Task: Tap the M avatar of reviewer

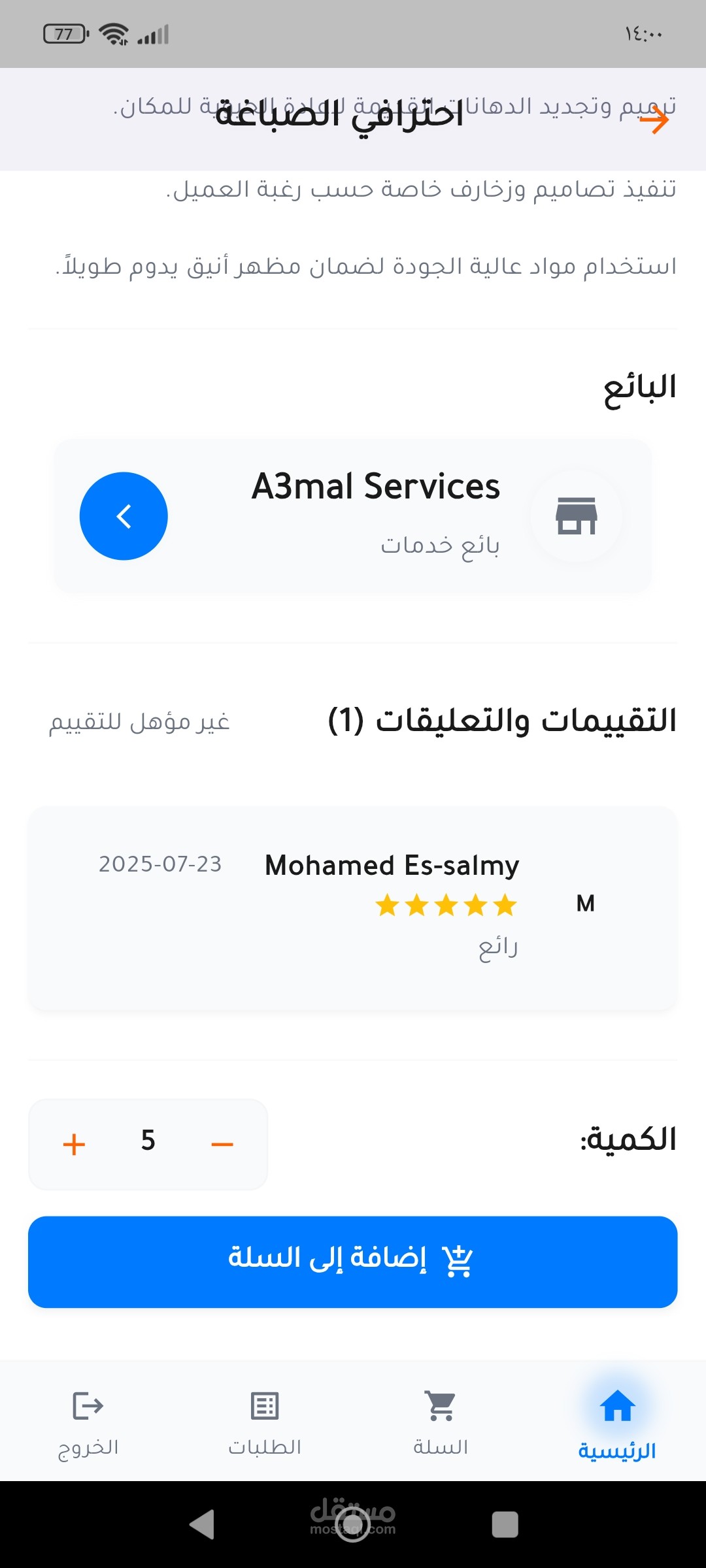Action: 585,904
